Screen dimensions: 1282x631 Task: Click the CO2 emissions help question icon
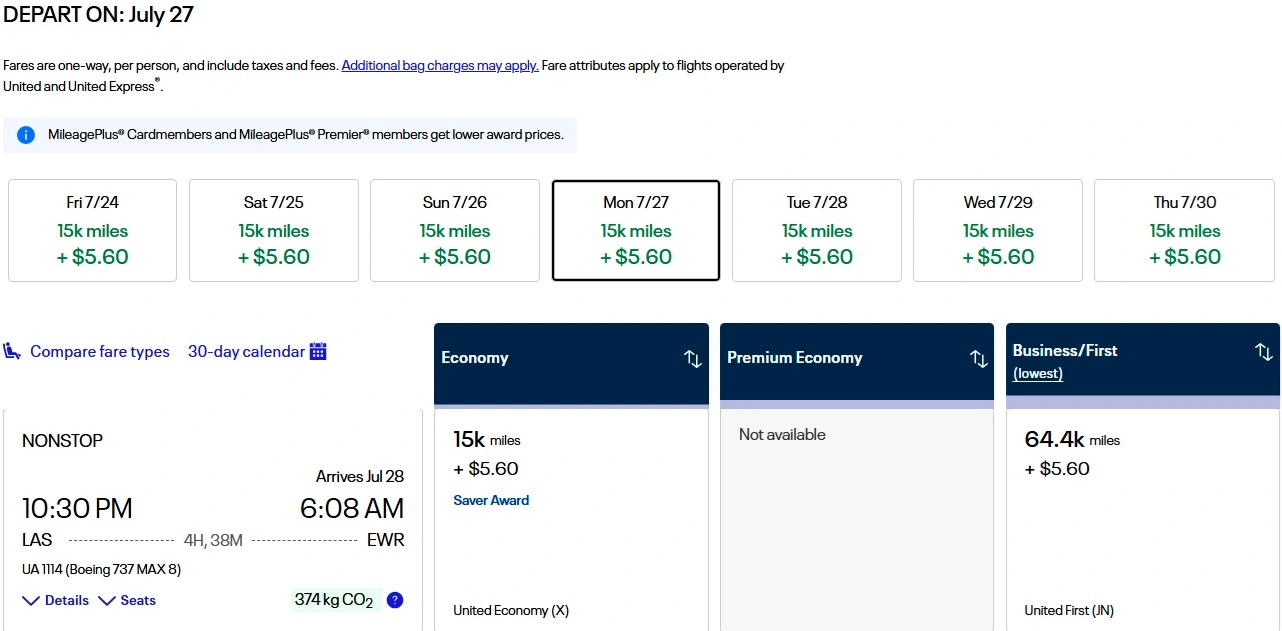(x=395, y=600)
